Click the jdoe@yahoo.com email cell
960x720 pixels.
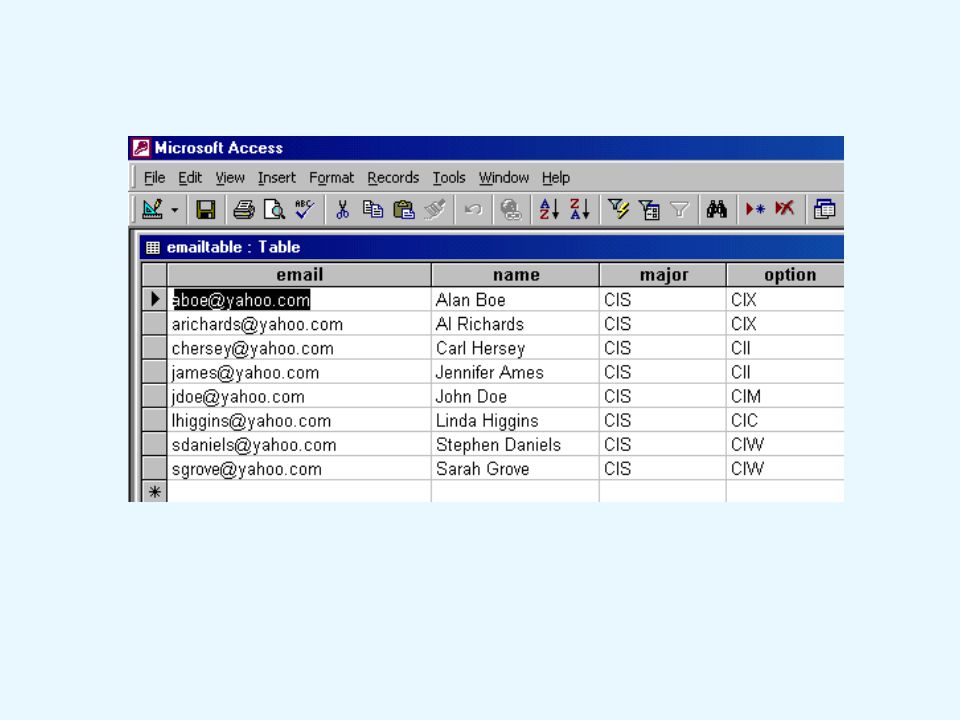click(x=299, y=396)
